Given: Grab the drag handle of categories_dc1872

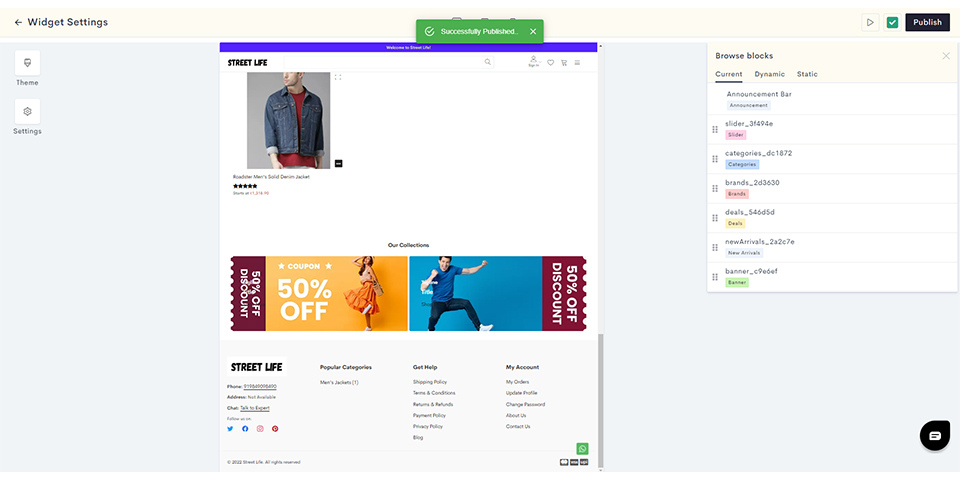Looking at the screenshot, I should click(x=715, y=159).
